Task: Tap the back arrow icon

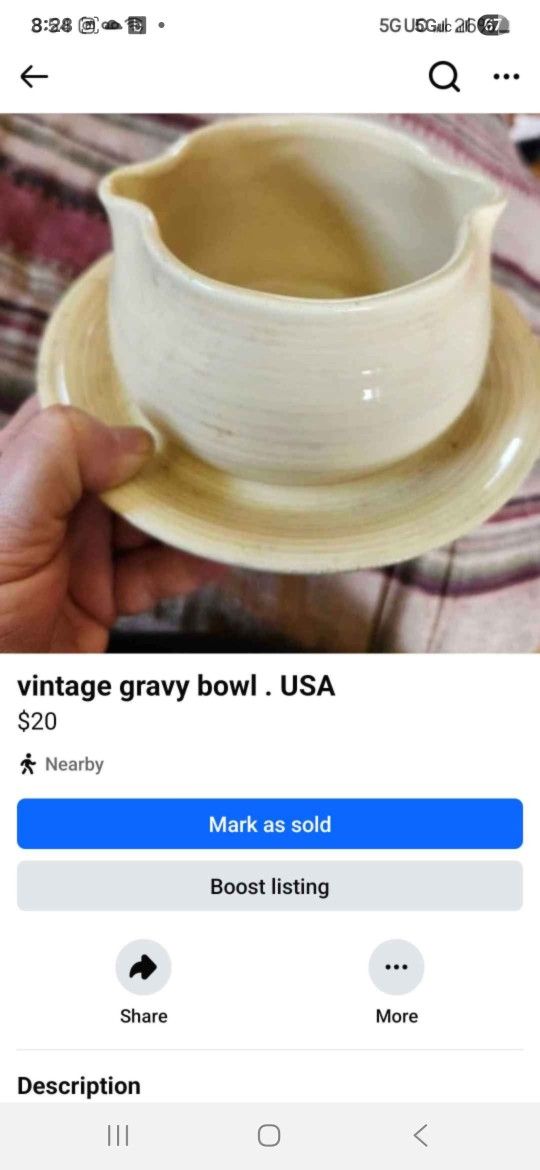Action: click(34, 76)
